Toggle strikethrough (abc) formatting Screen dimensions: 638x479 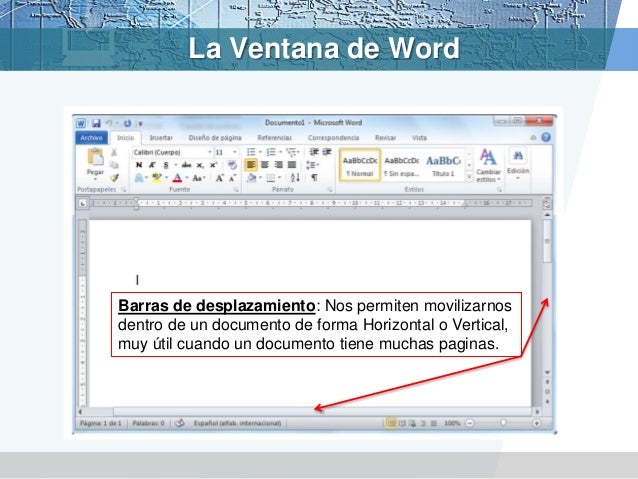click(x=186, y=165)
